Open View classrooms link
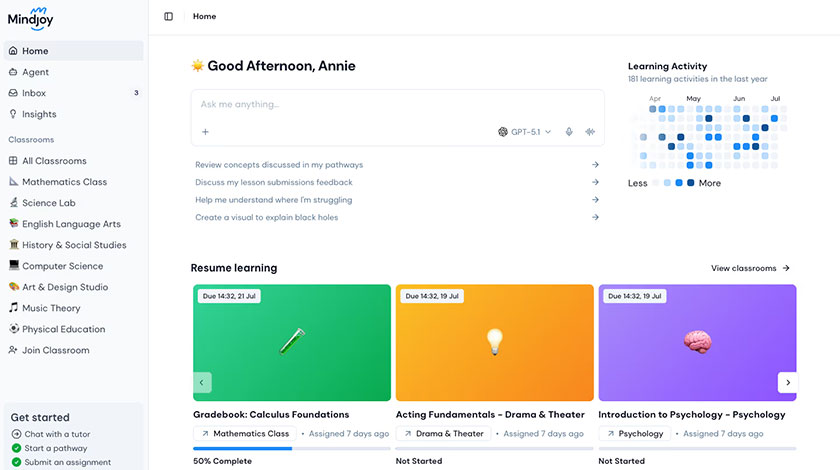Screen dimensions: 840x470 [750, 268]
